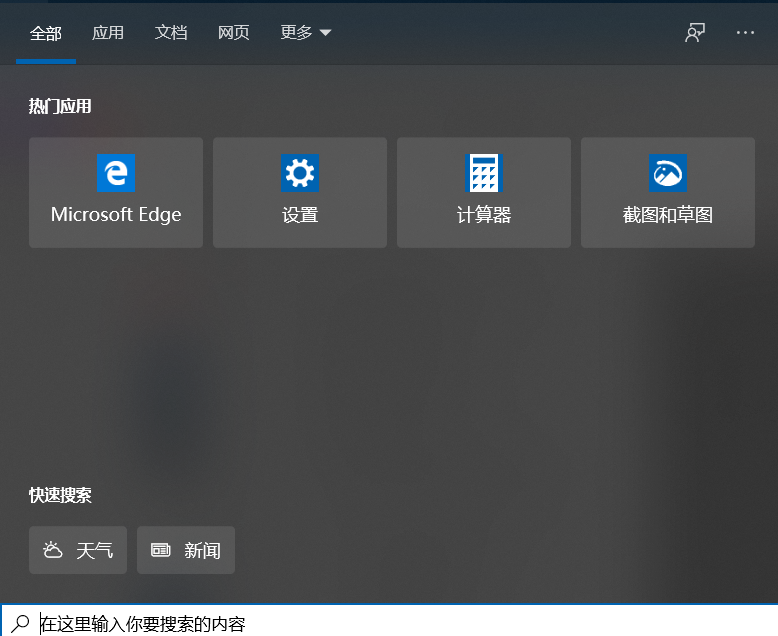The width and height of the screenshot is (778, 636).
Task: Click the 快速搜索 heading
Action: pos(60,495)
